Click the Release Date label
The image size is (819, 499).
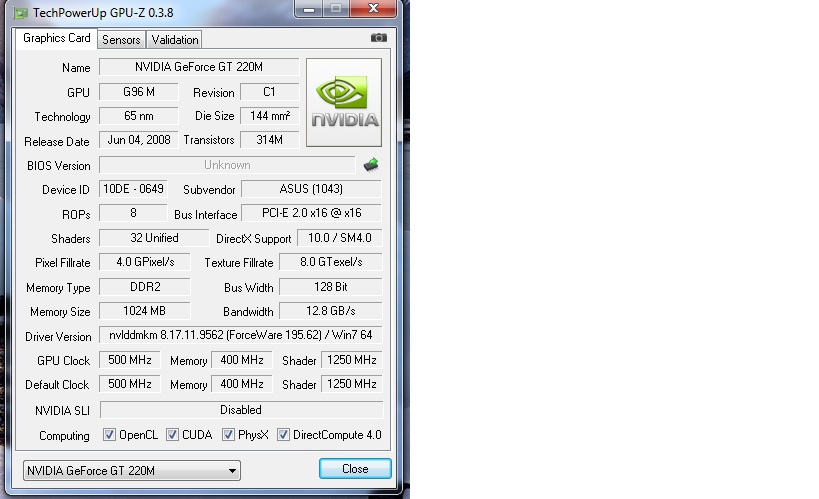click(x=56, y=142)
